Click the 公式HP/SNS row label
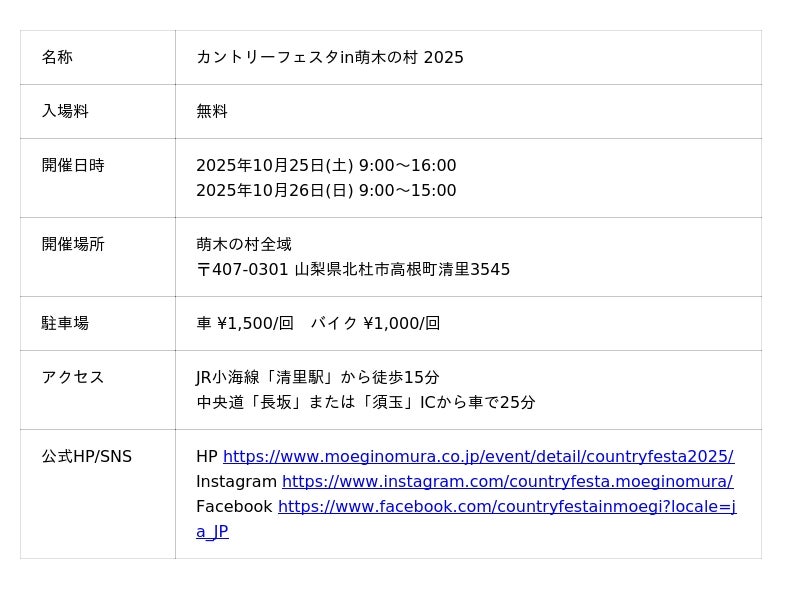 87,457
